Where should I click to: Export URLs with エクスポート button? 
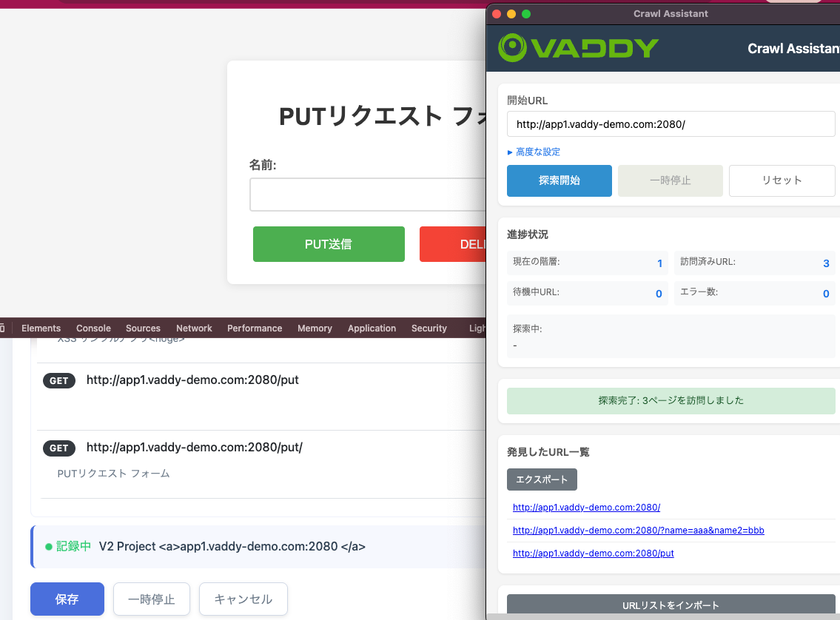click(x=541, y=479)
